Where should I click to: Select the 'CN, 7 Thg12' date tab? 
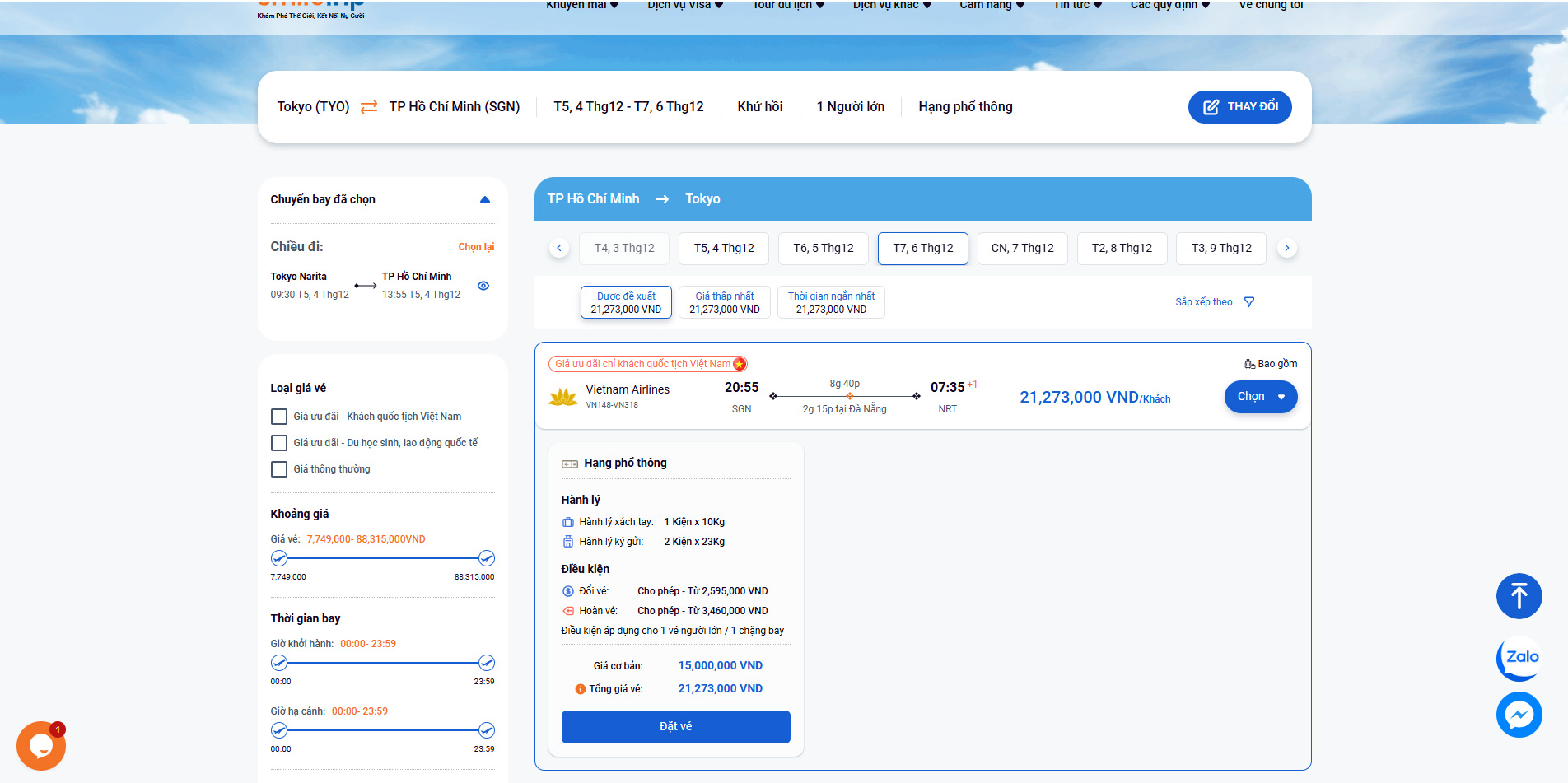[1022, 248]
